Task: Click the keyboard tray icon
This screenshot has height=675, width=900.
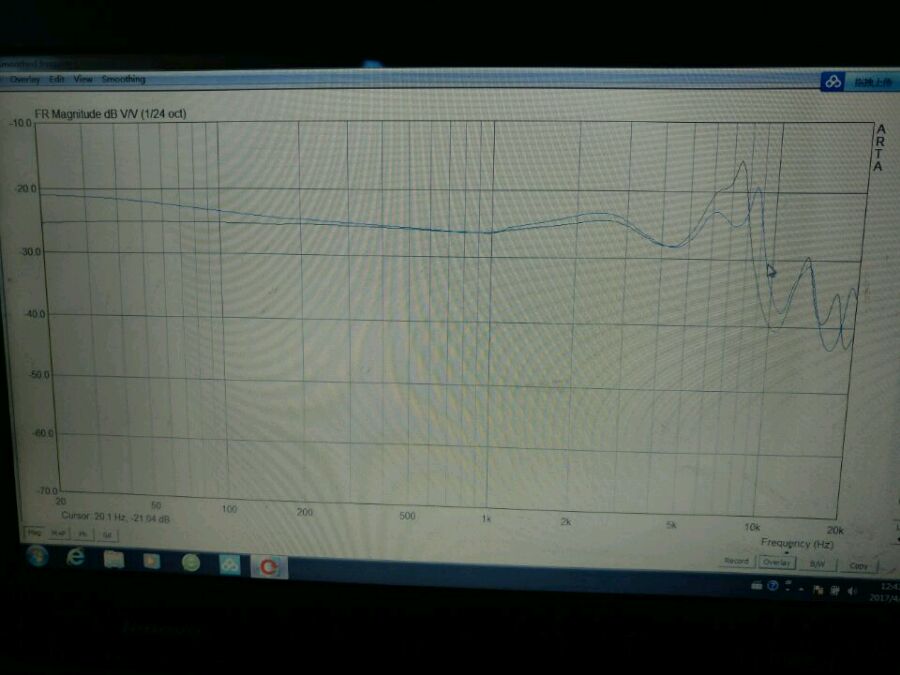Action: pos(757,585)
